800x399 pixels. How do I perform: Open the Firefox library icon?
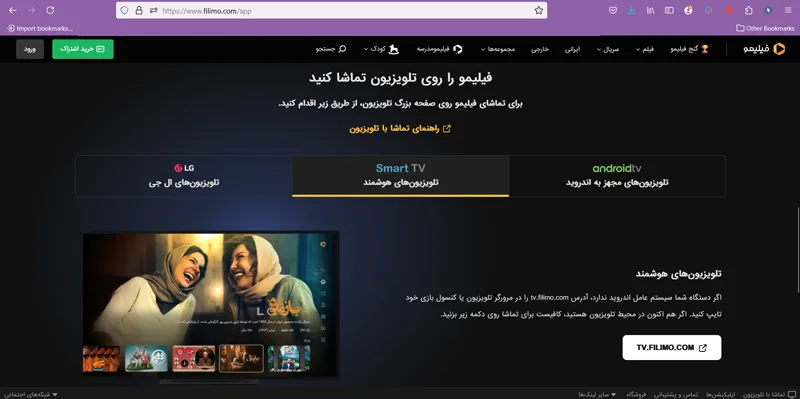[x=651, y=10]
